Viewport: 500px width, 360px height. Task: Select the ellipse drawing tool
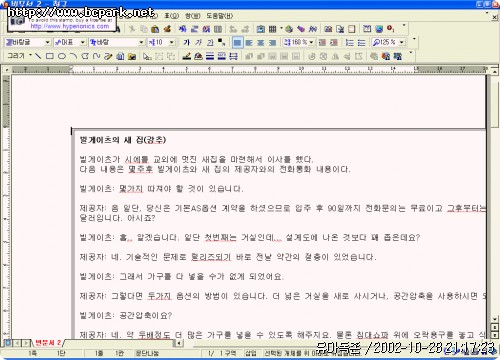click(x=62, y=56)
